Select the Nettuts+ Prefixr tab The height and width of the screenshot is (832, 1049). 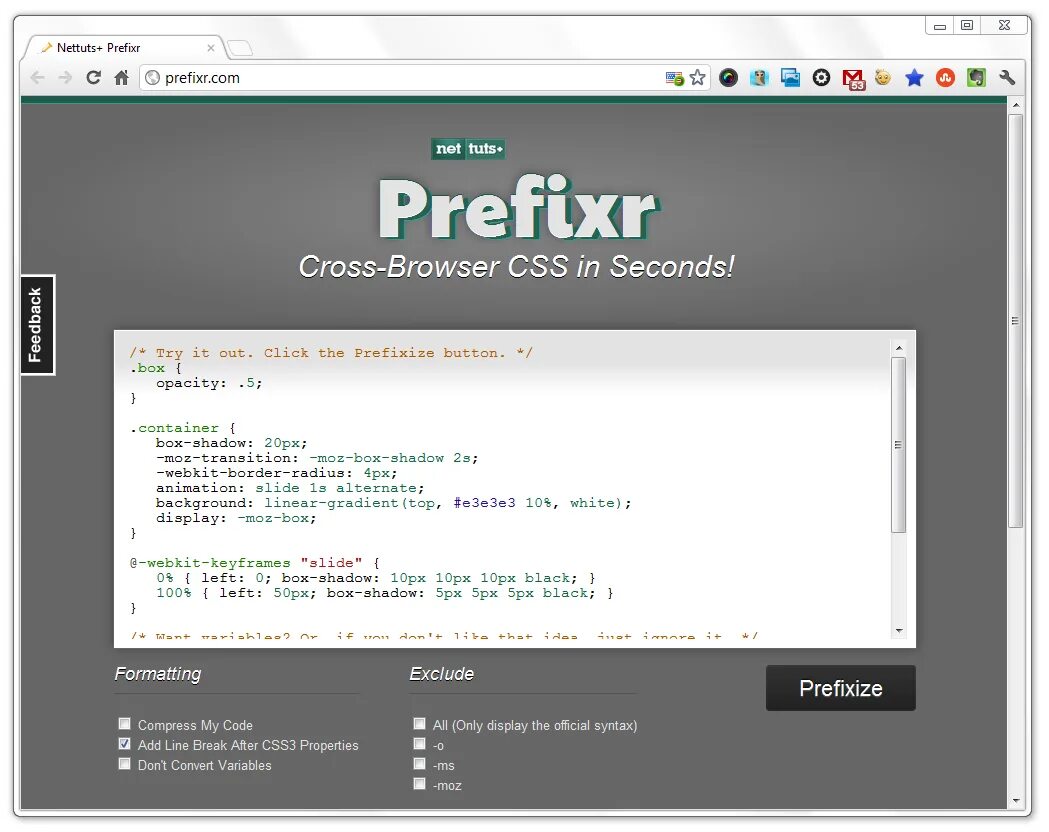(x=124, y=47)
